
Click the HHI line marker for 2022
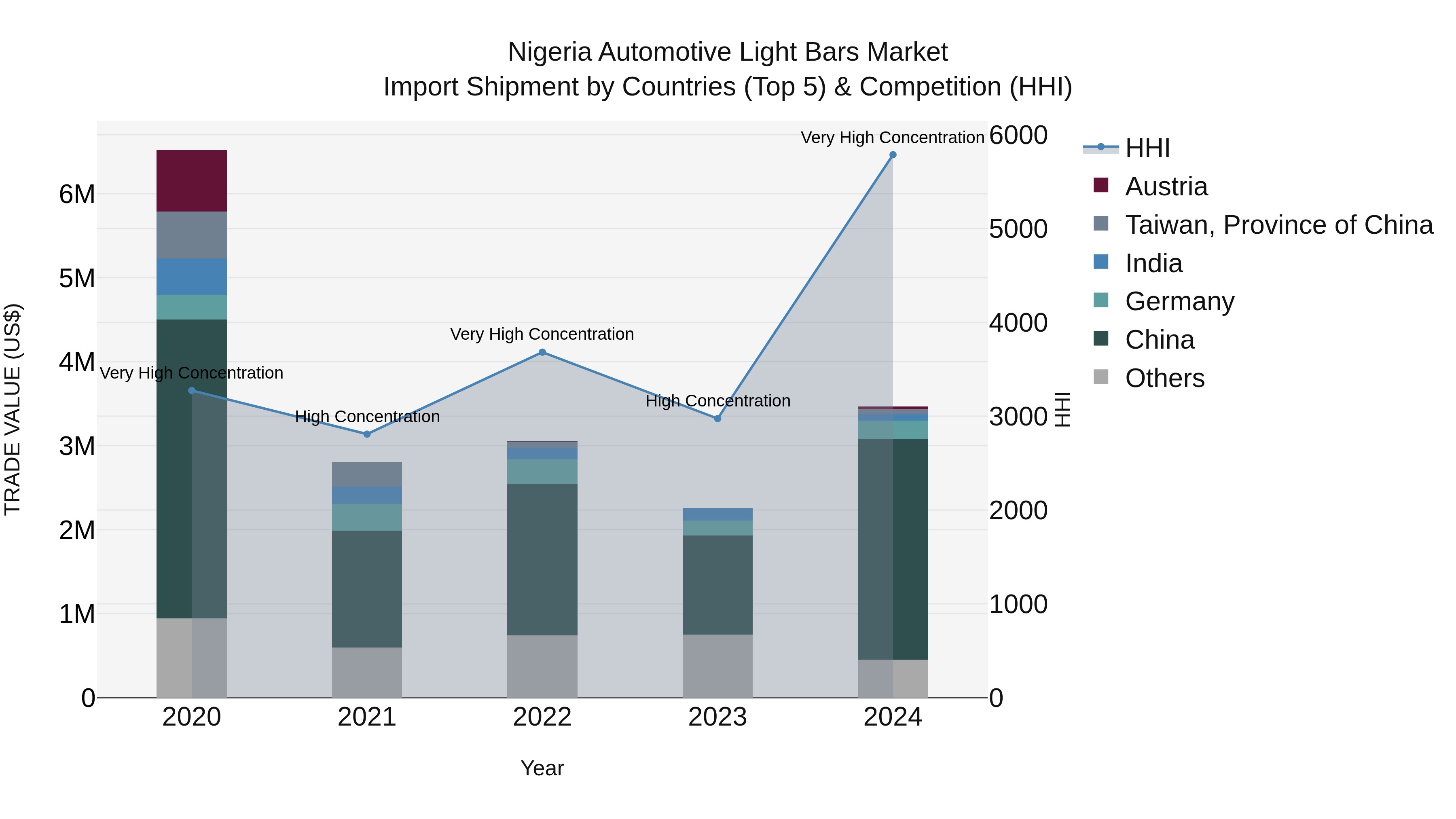[x=542, y=352]
